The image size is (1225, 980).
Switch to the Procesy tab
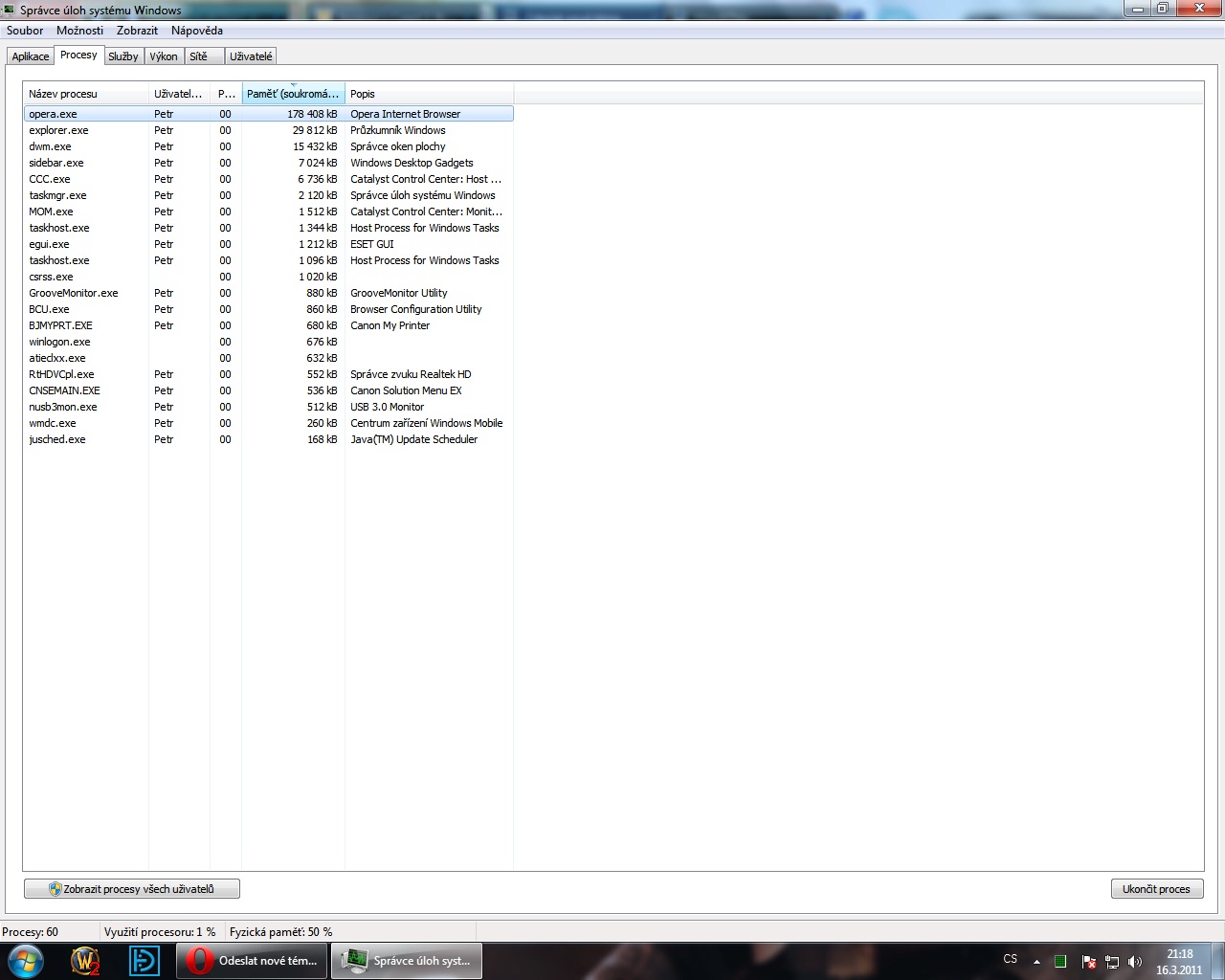(x=78, y=55)
